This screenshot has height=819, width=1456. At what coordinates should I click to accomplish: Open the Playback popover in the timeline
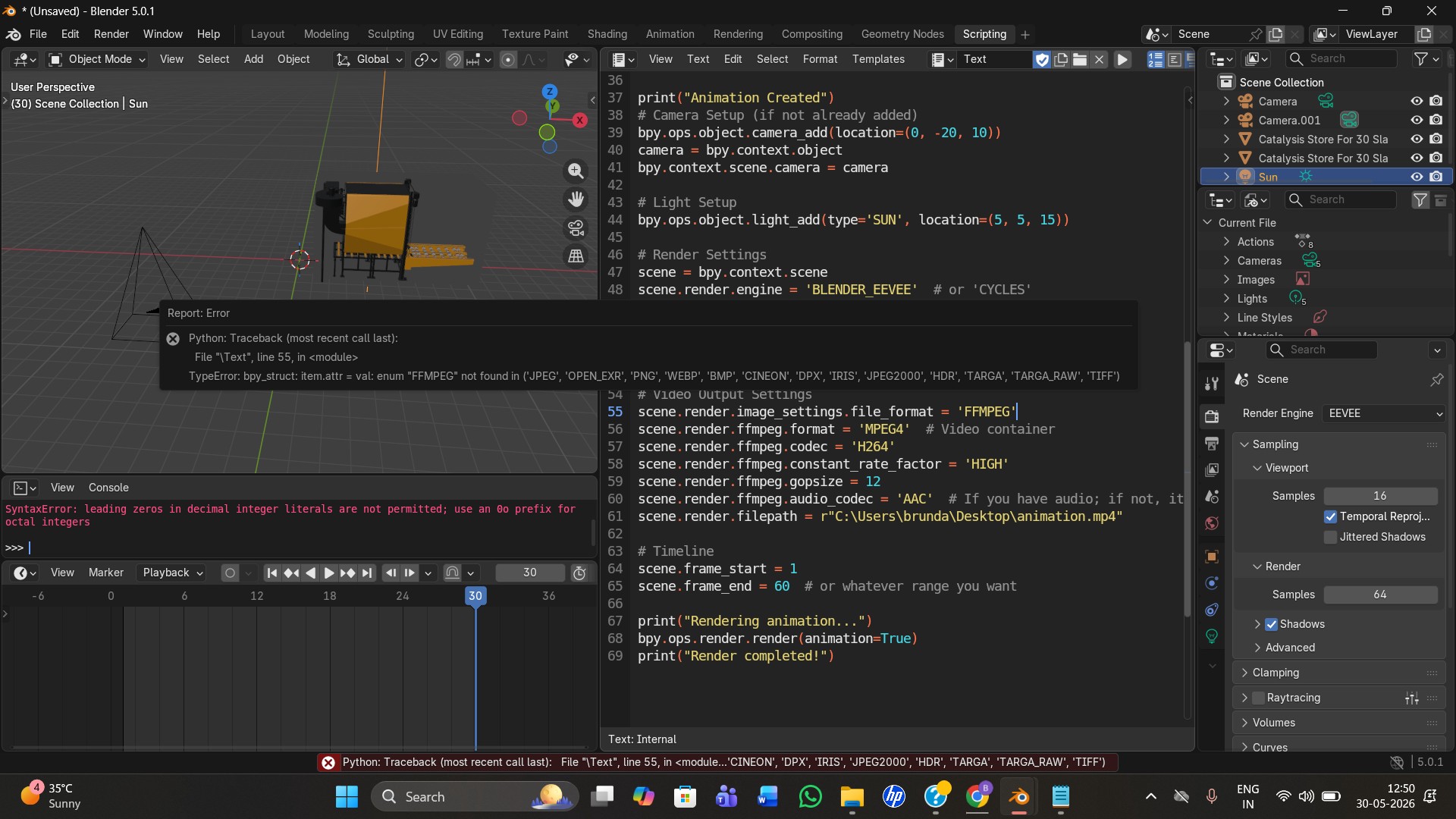(x=173, y=573)
